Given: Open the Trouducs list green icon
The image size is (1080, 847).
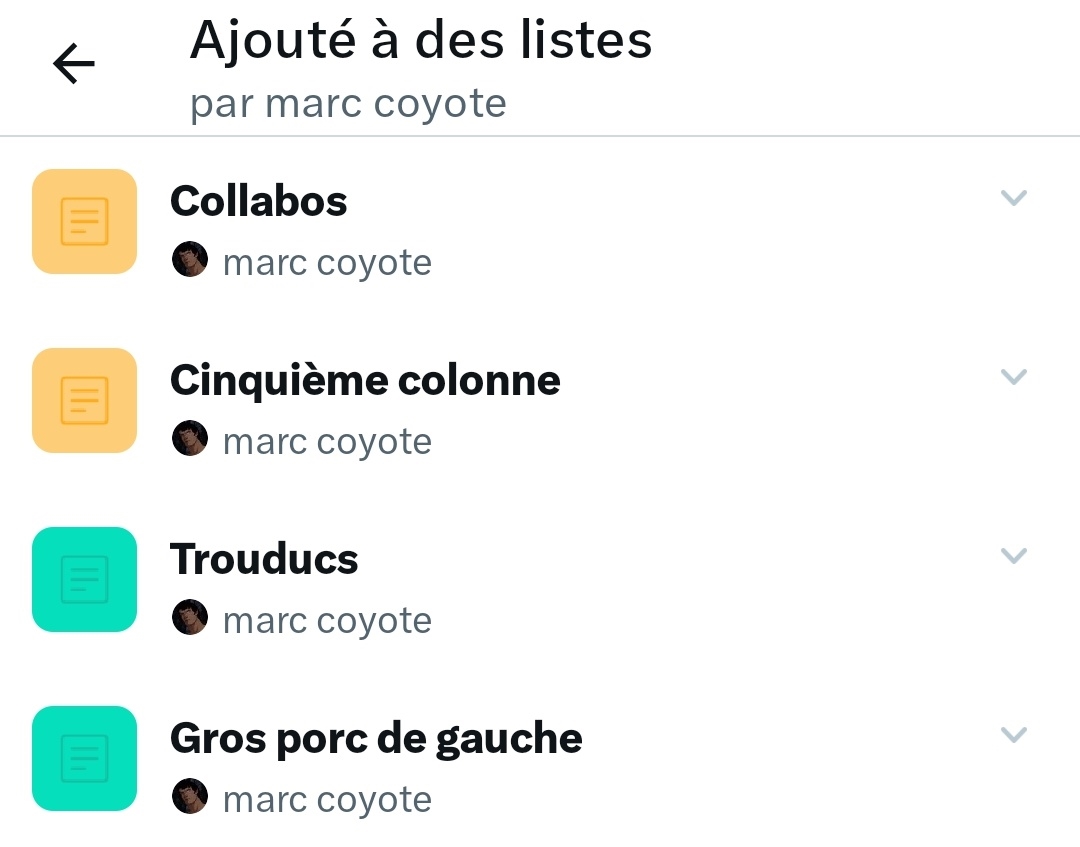Looking at the screenshot, I should click(x=85, y=579).
